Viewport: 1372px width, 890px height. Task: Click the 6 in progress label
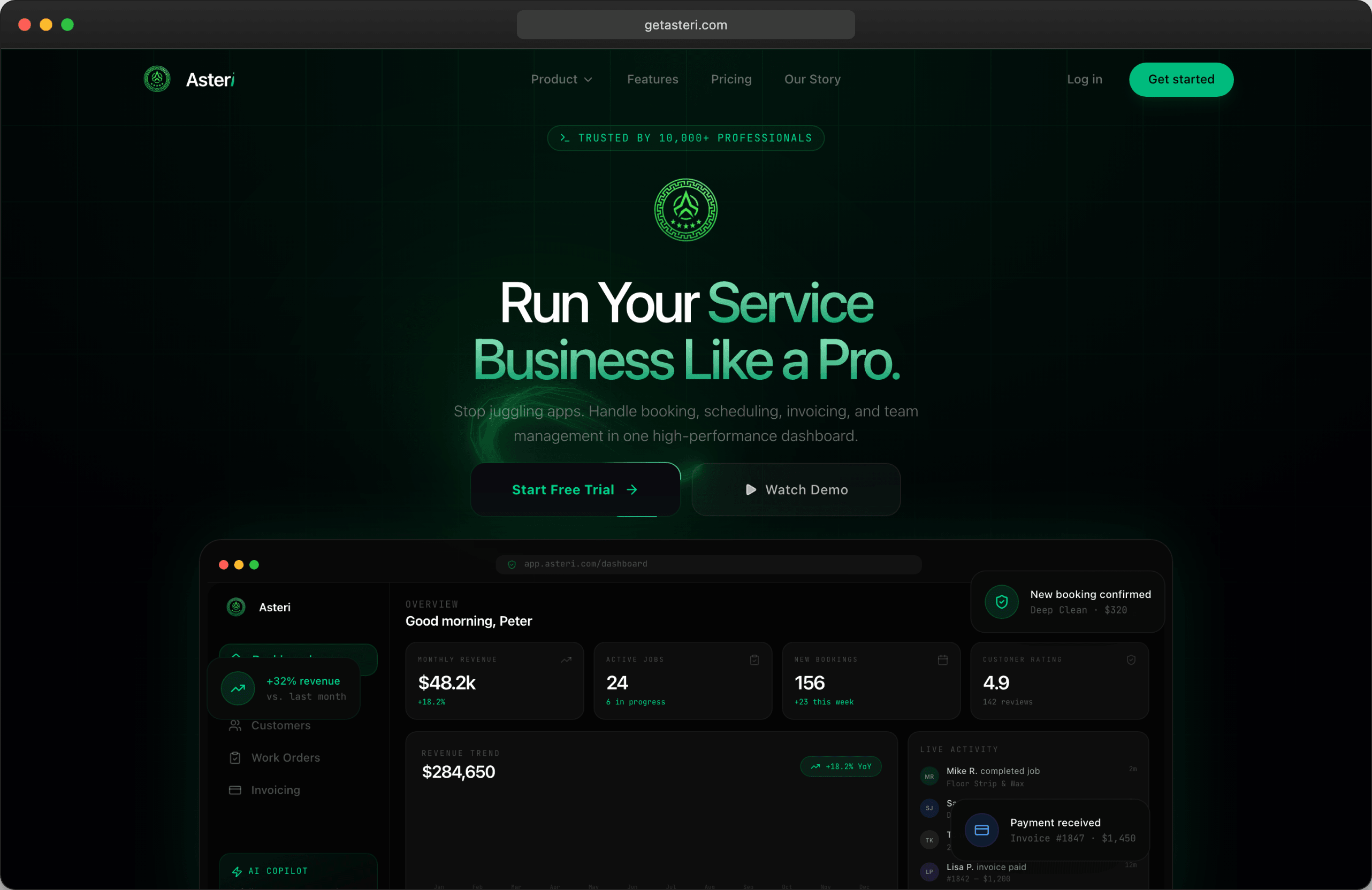tap(635, 702)
